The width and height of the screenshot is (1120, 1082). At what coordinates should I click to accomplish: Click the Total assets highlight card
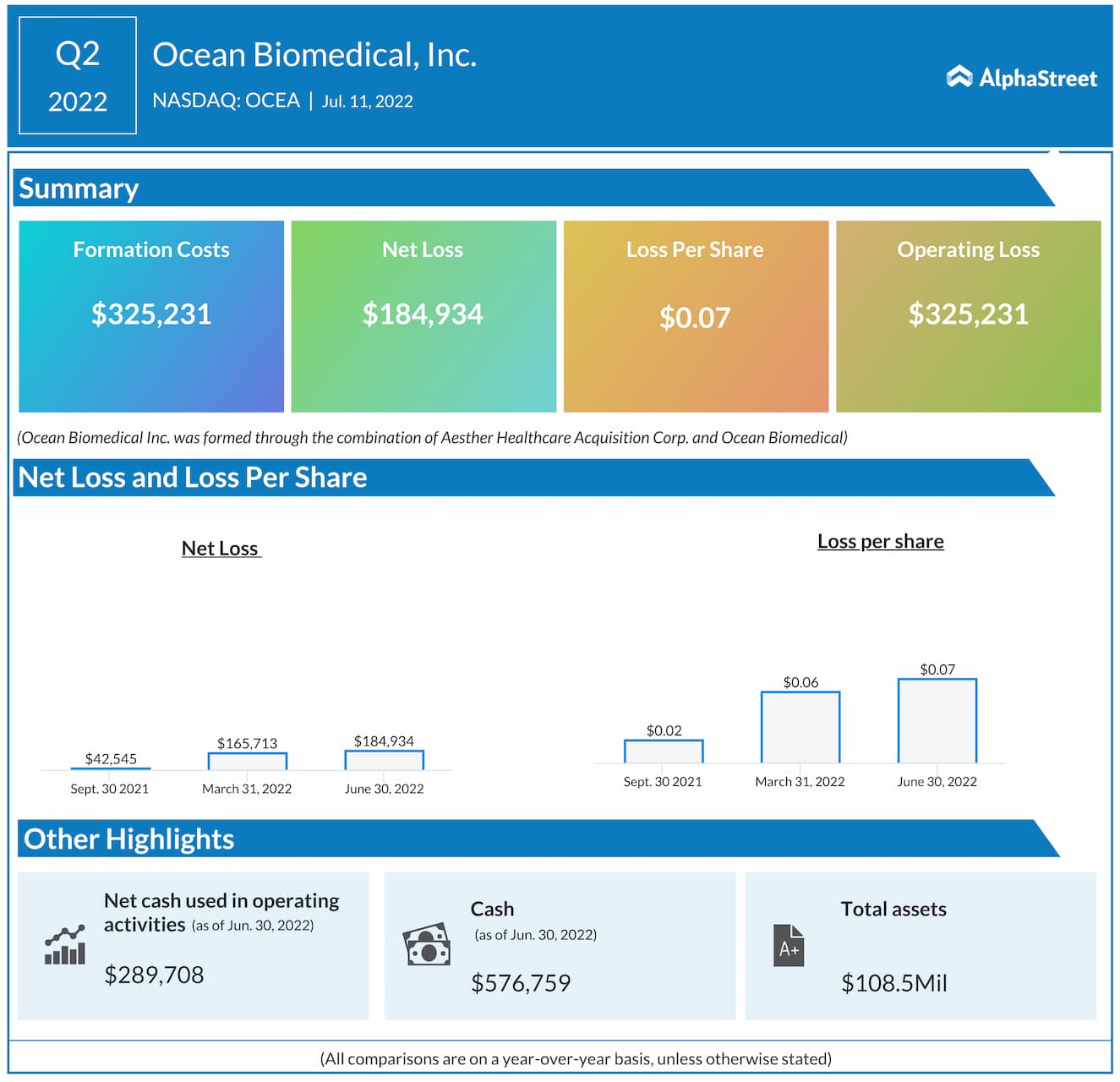920,946
